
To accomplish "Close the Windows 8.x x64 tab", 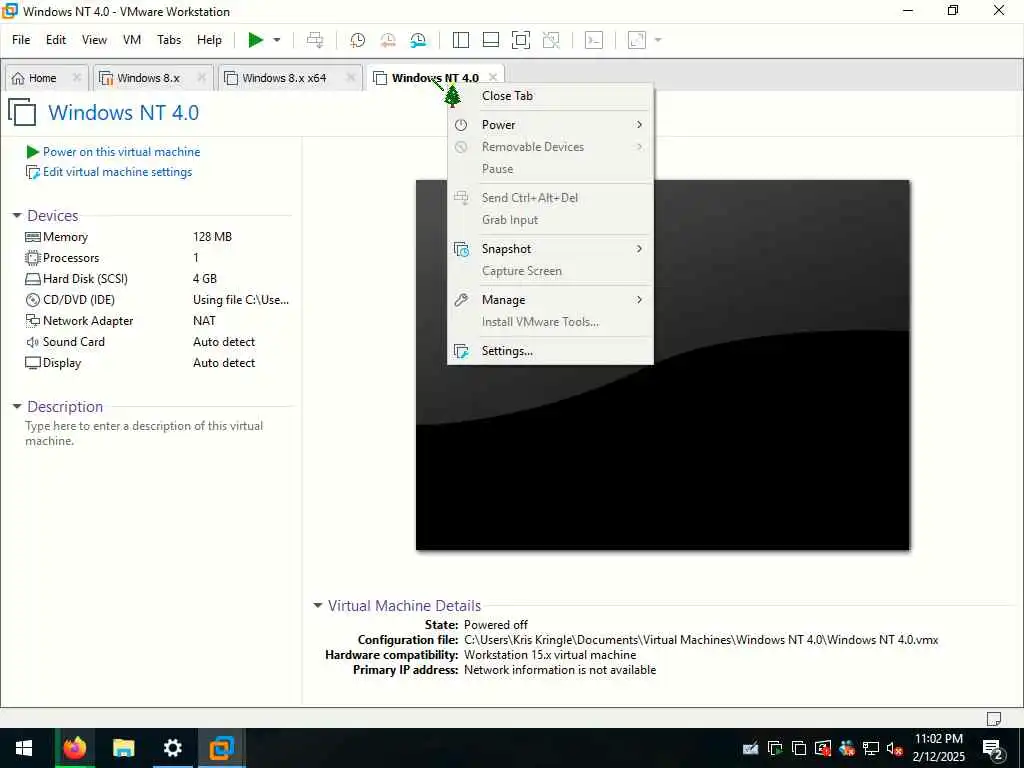I will 351,78.
